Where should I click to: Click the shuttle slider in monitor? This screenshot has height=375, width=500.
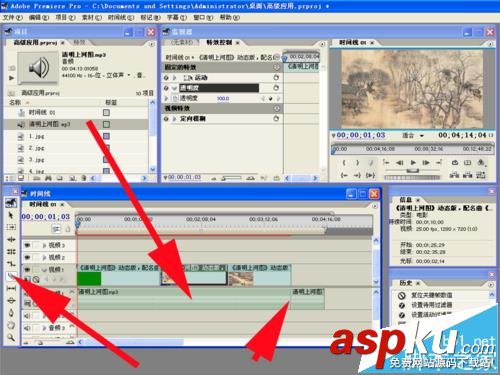click(413, 171)
